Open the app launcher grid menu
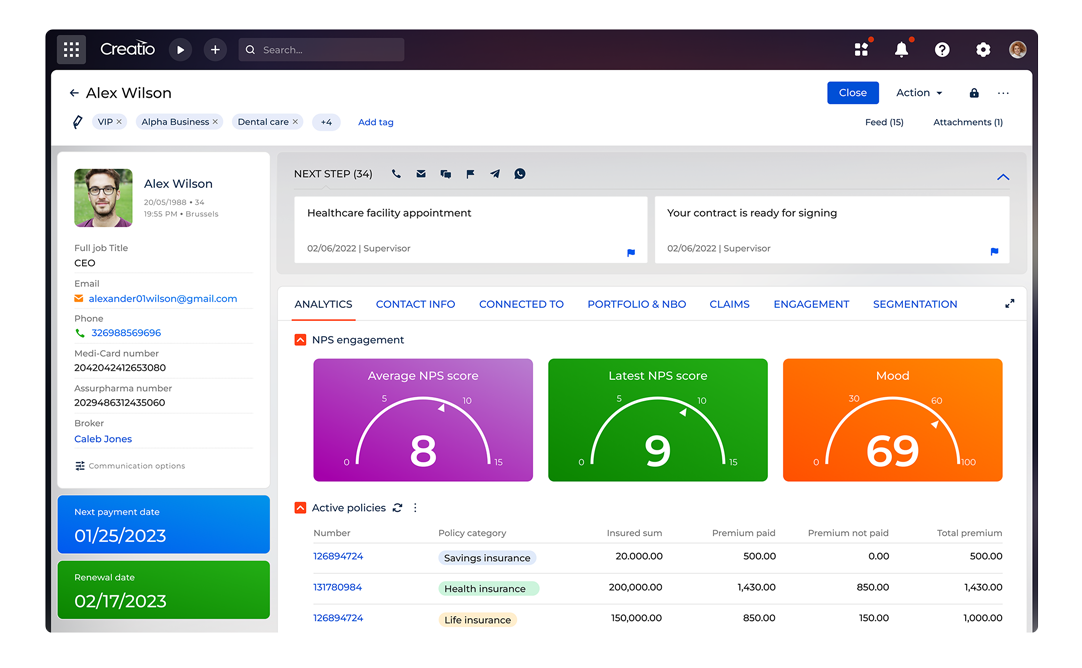The height and width of the screenshot is (668, 1082). 71,50
